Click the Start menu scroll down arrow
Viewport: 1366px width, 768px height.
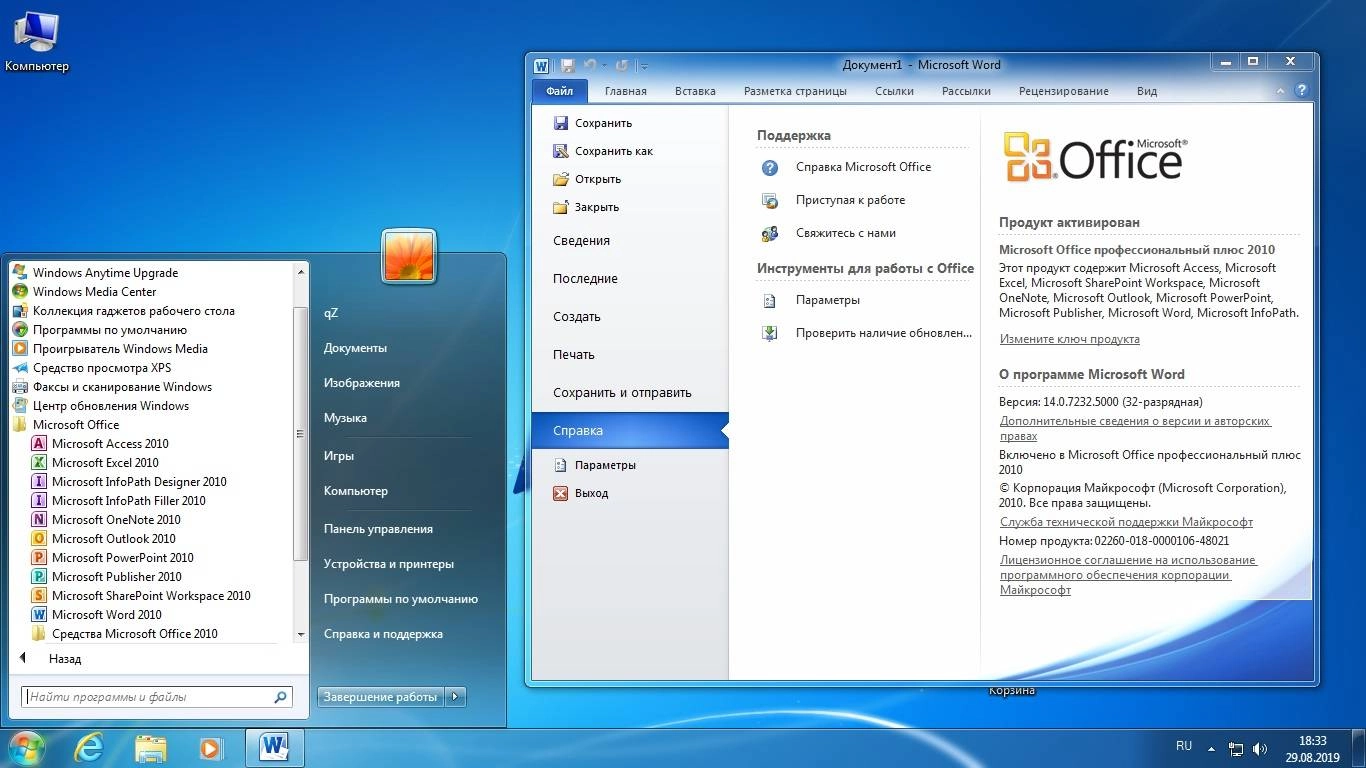click(x=300, y=635)
